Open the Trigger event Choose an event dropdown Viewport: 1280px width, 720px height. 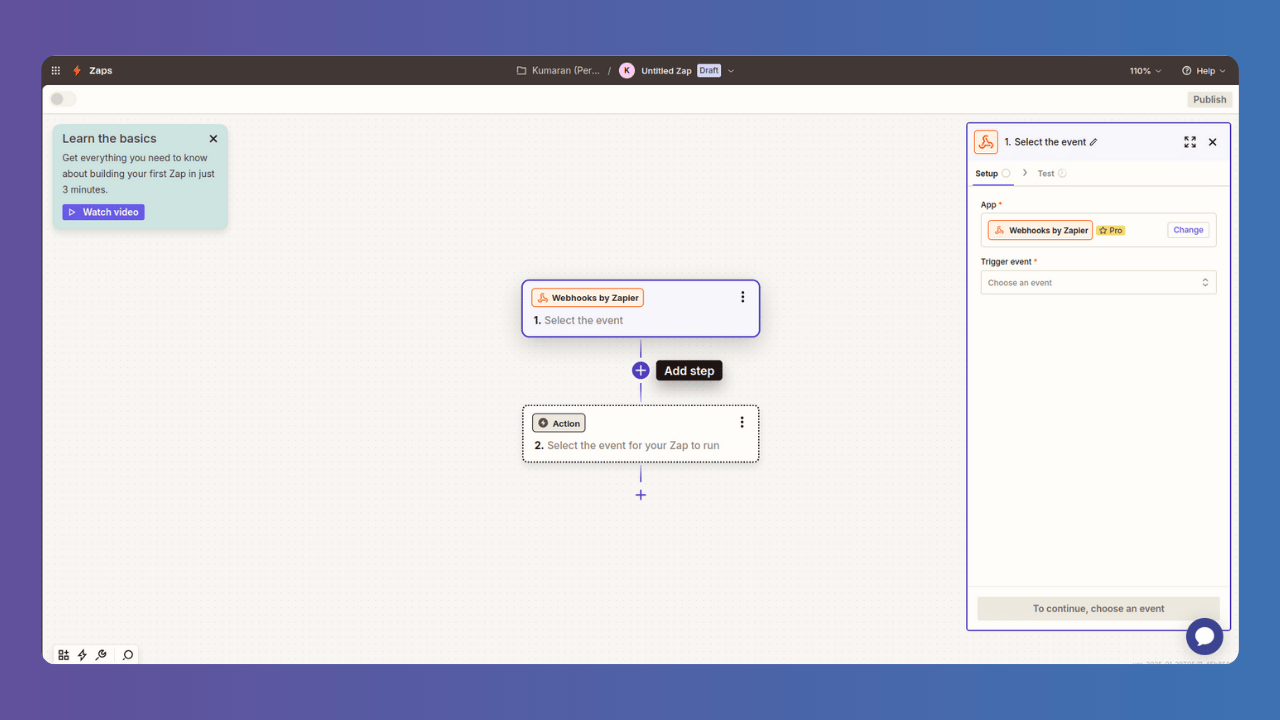coord(1098,283)
